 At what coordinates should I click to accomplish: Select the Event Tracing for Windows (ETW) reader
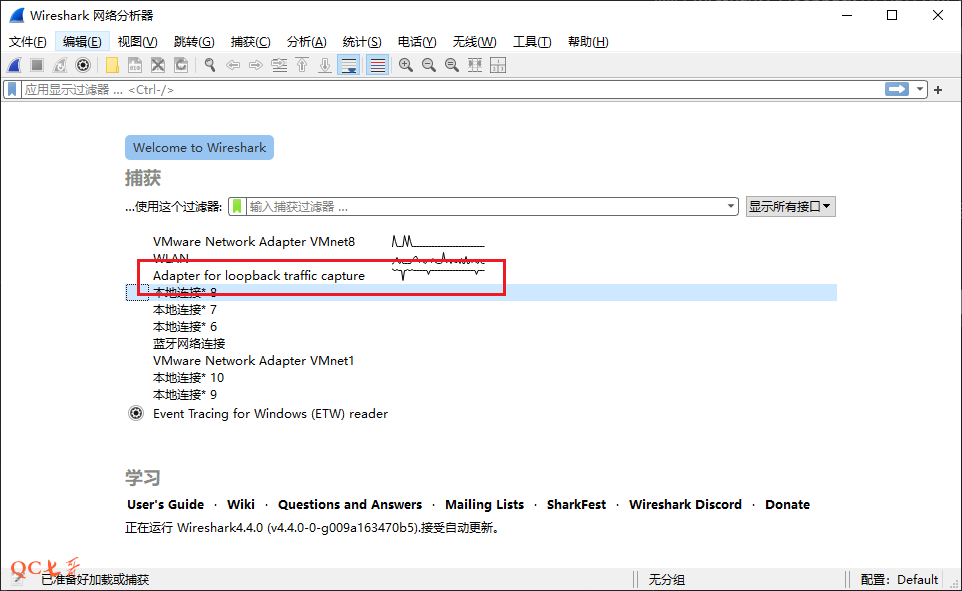[x=270, y=414]
